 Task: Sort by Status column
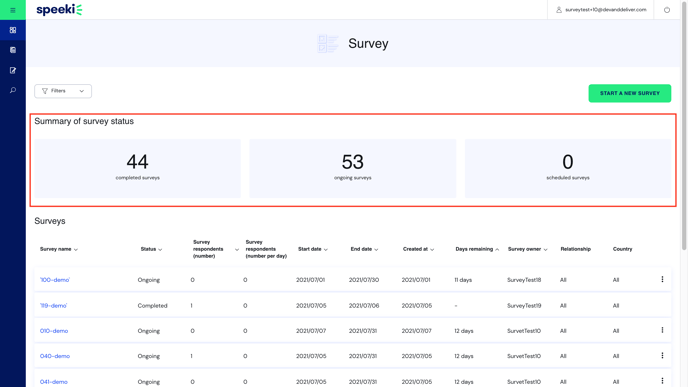pos(151,249)
